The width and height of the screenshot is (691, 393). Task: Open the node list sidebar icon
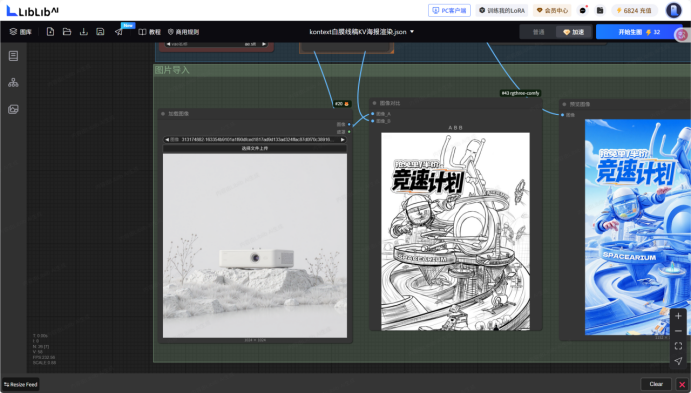tap(13, 56)
